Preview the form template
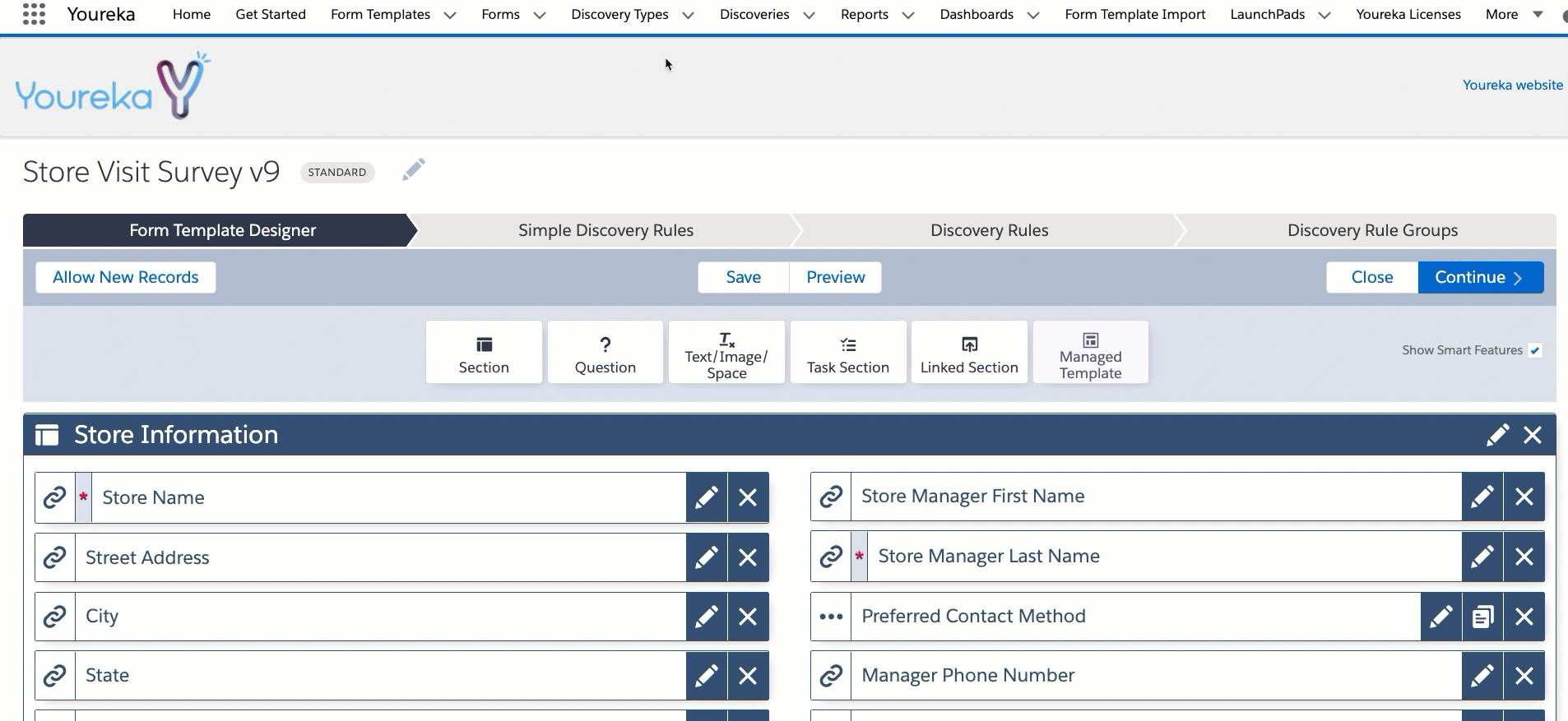This screenshot has height=721, width=1568. (836, 277)
